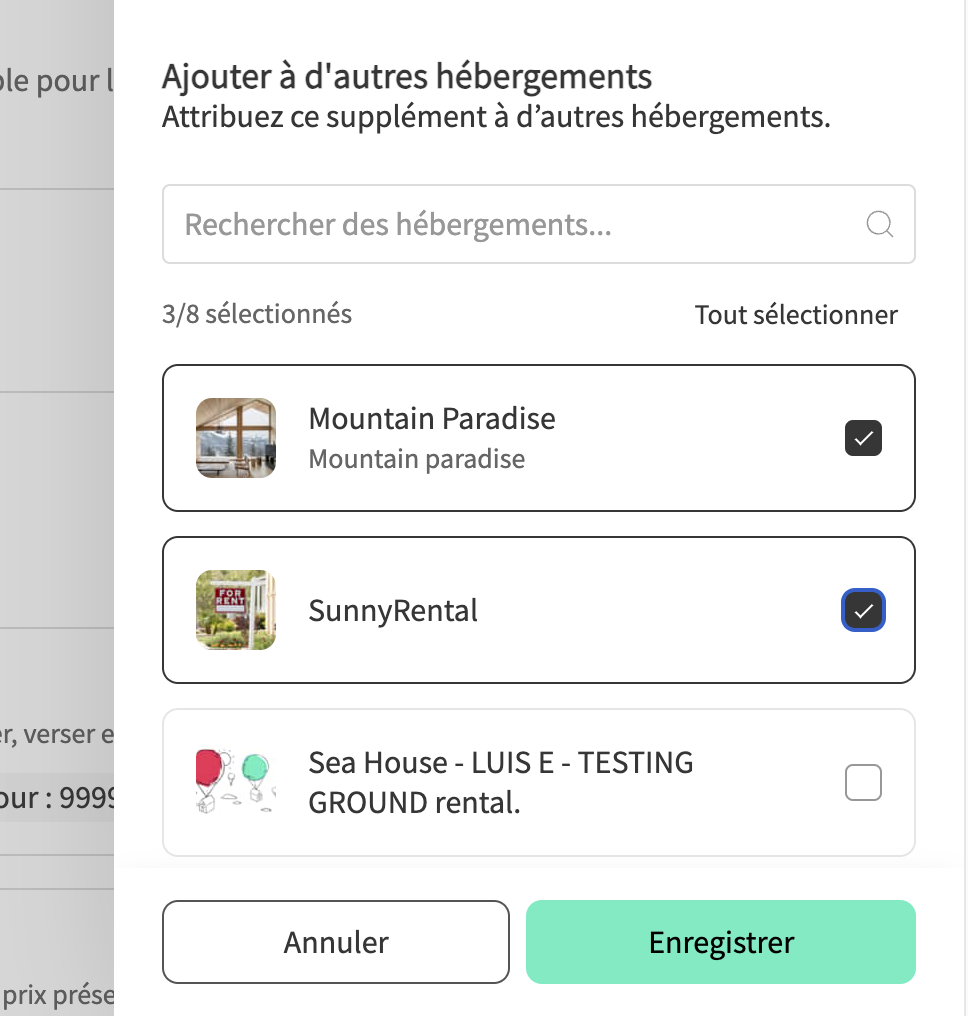The height and width of the screenshot is (1016, 968).
Task: Click the 'Mountain paradise' listing subtitle
Action: 416,459
